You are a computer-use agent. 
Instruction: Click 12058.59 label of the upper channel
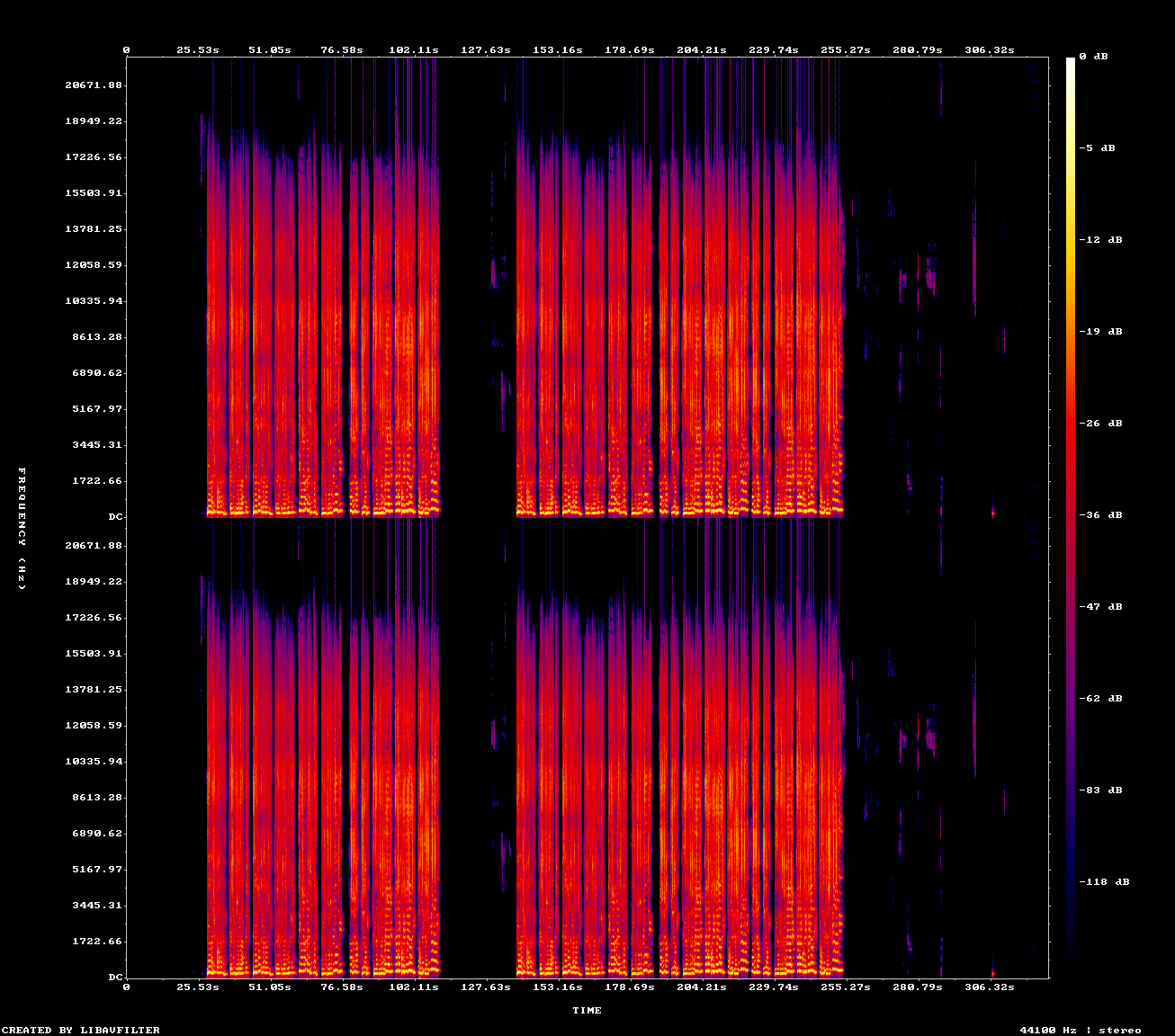(94, 265)
